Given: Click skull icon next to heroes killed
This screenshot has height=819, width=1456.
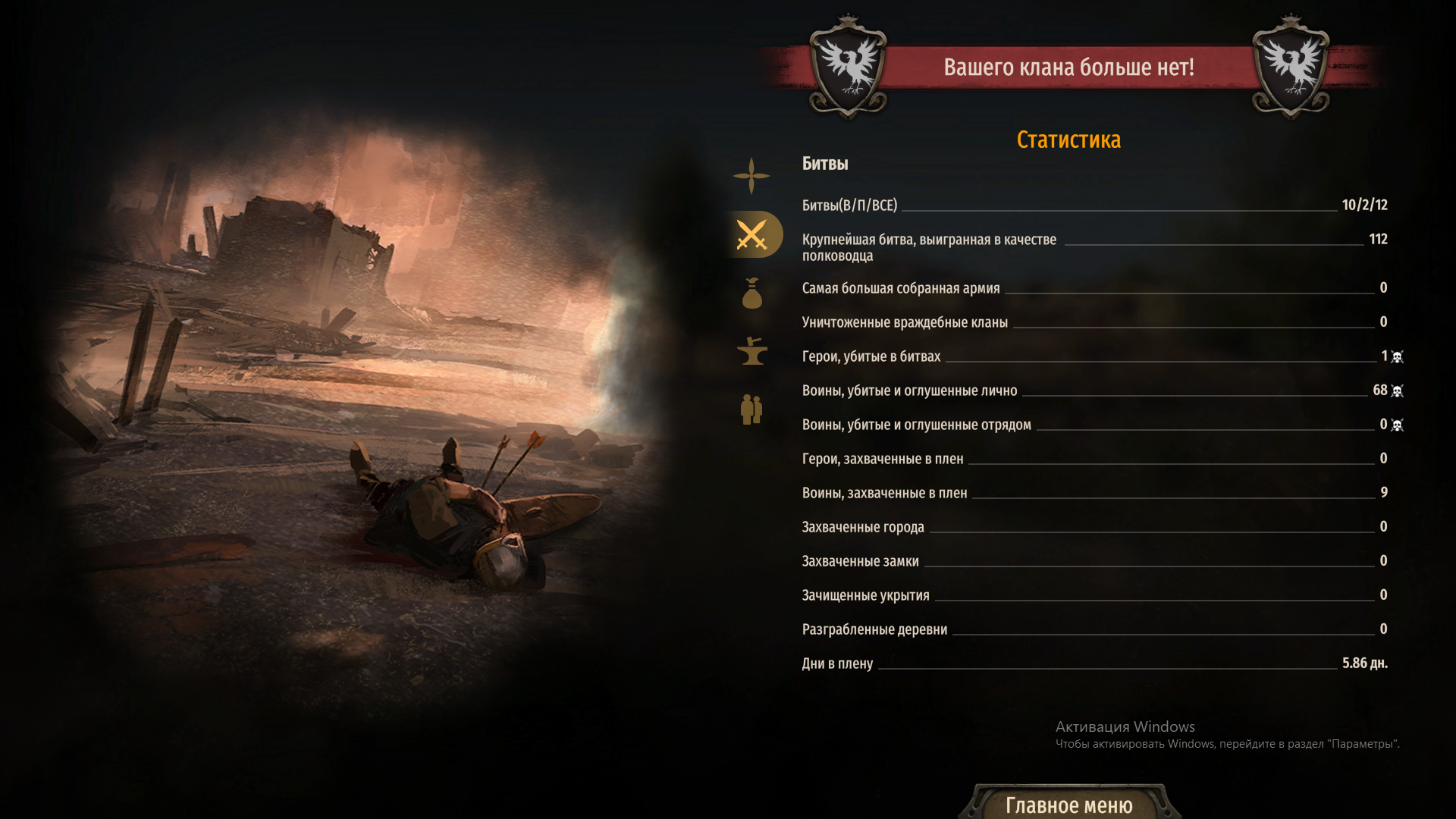Looking at the screenshot, I should (x=1398, y=356).
